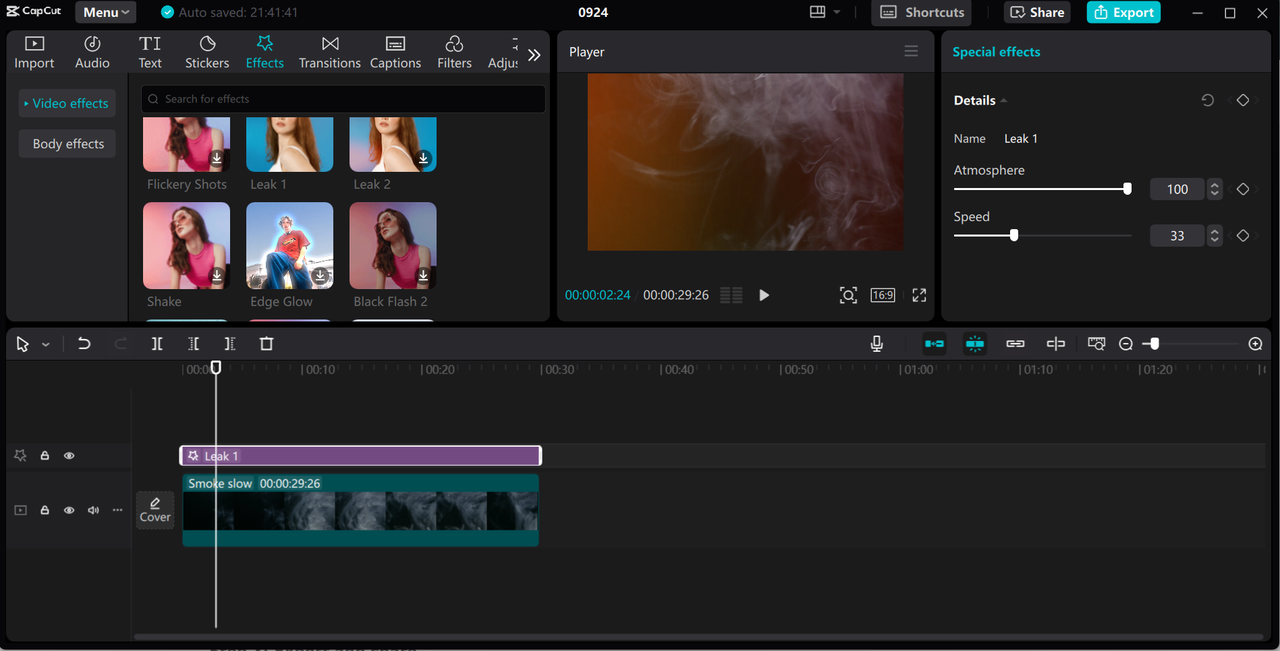Open pointer tool mode dropdown
Screen dimensions: 1280x651
point(45,344)
